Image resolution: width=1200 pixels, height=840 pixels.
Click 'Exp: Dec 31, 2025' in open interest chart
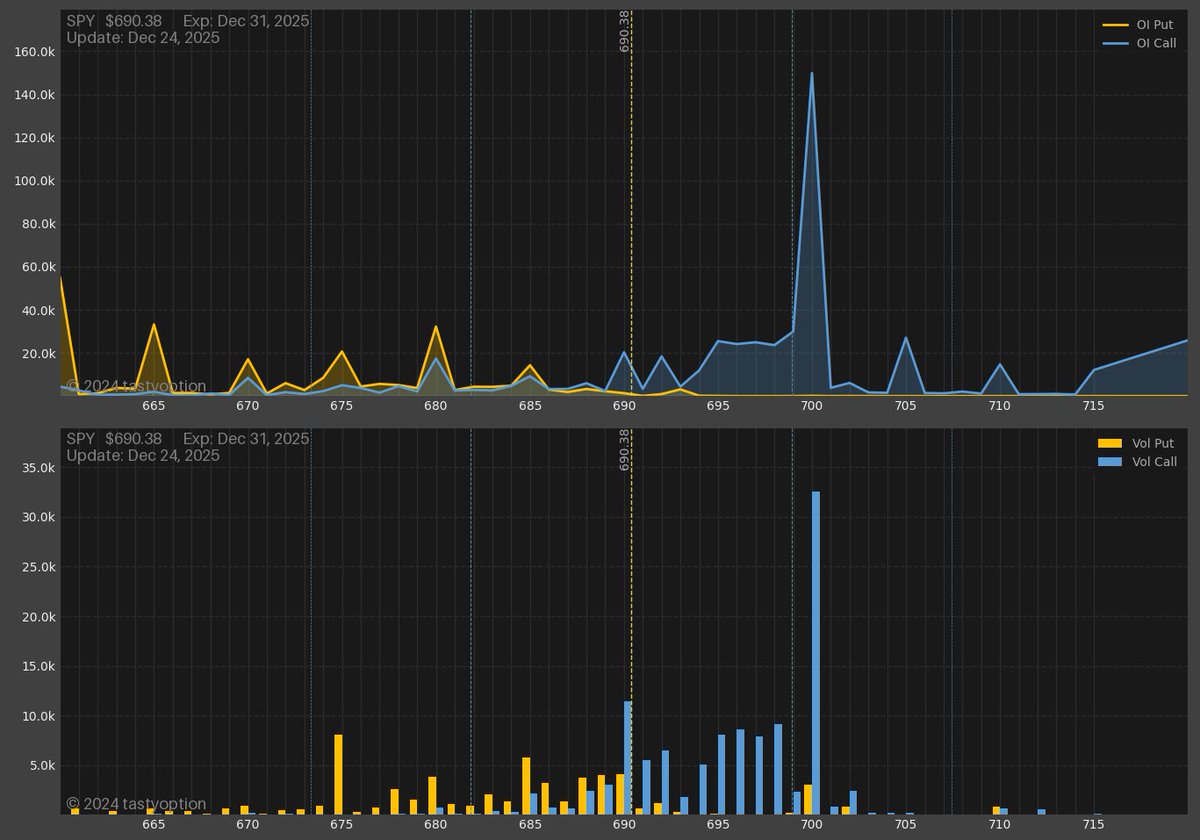point(246,21)
